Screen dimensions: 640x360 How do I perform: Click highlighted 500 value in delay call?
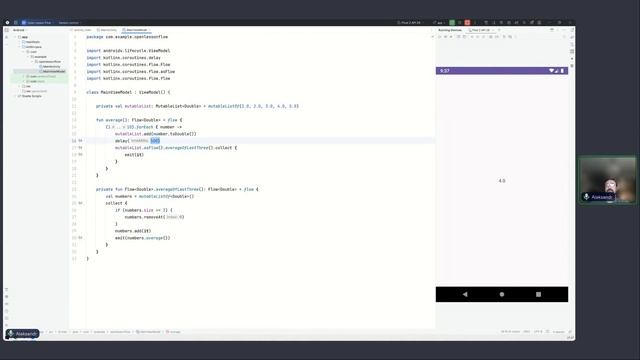point(155,141)
